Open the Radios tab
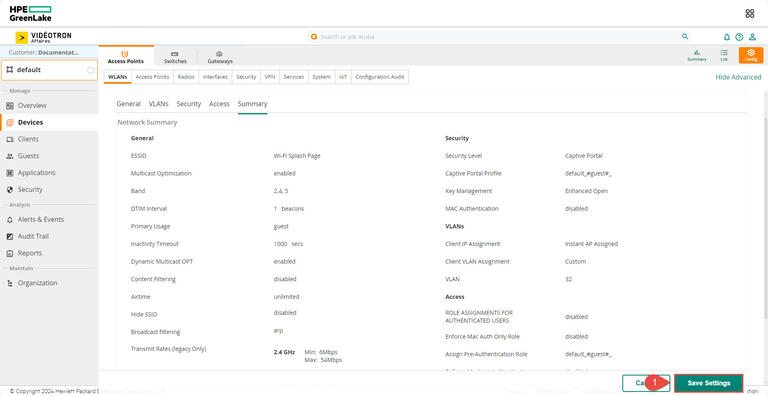The width and height of the screenshot is (768, 396). [186, 77]
